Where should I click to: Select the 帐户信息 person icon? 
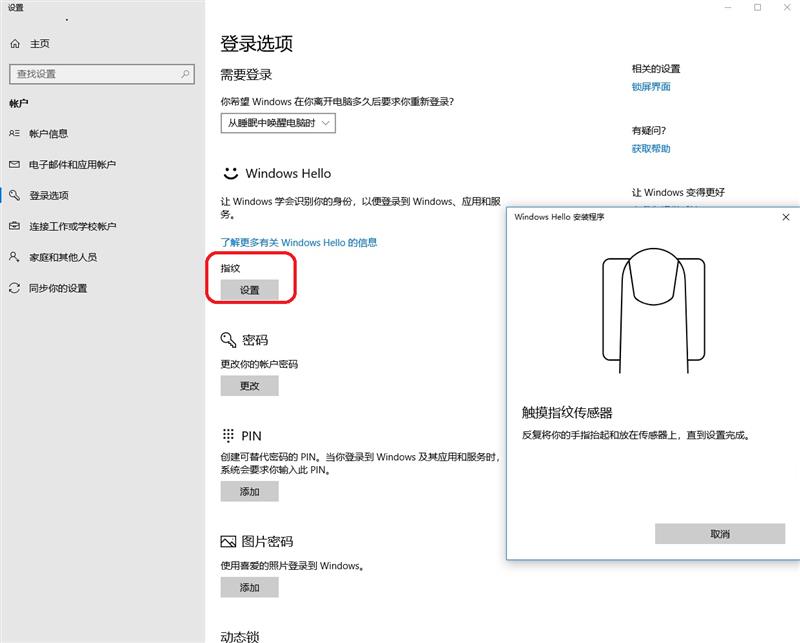pyautogui.click(x=14, y=132)
